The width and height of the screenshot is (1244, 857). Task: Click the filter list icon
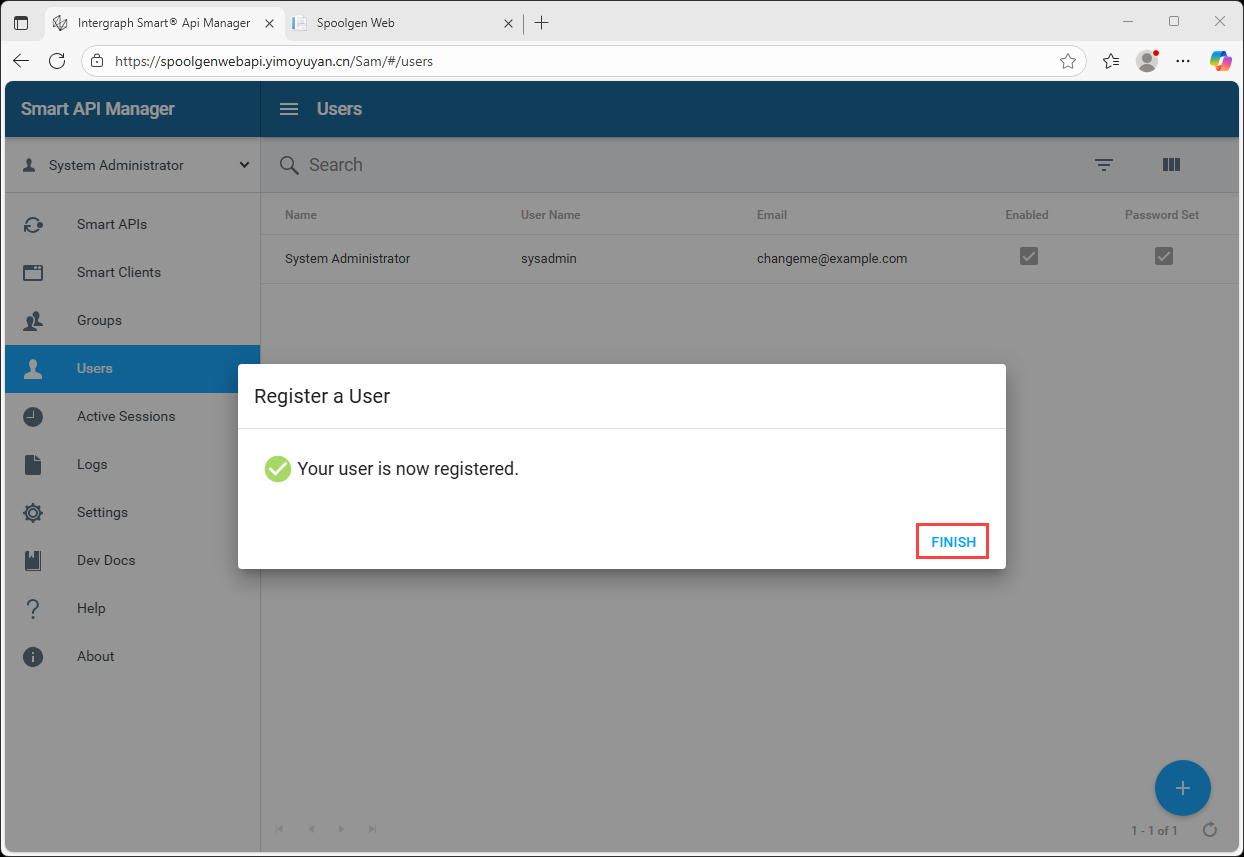[1103, 165]
